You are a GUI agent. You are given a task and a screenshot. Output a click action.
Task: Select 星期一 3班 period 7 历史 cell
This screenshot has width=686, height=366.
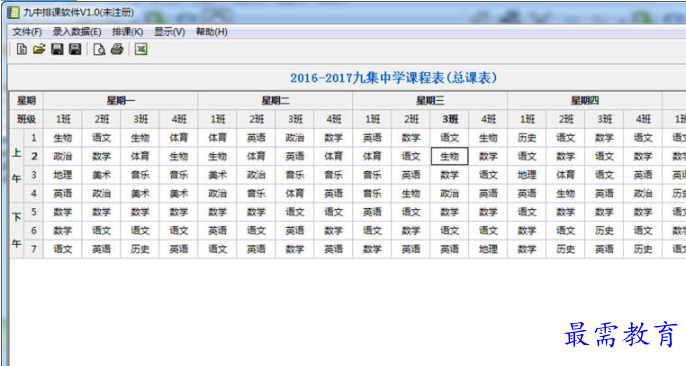[x=140, y=249]
